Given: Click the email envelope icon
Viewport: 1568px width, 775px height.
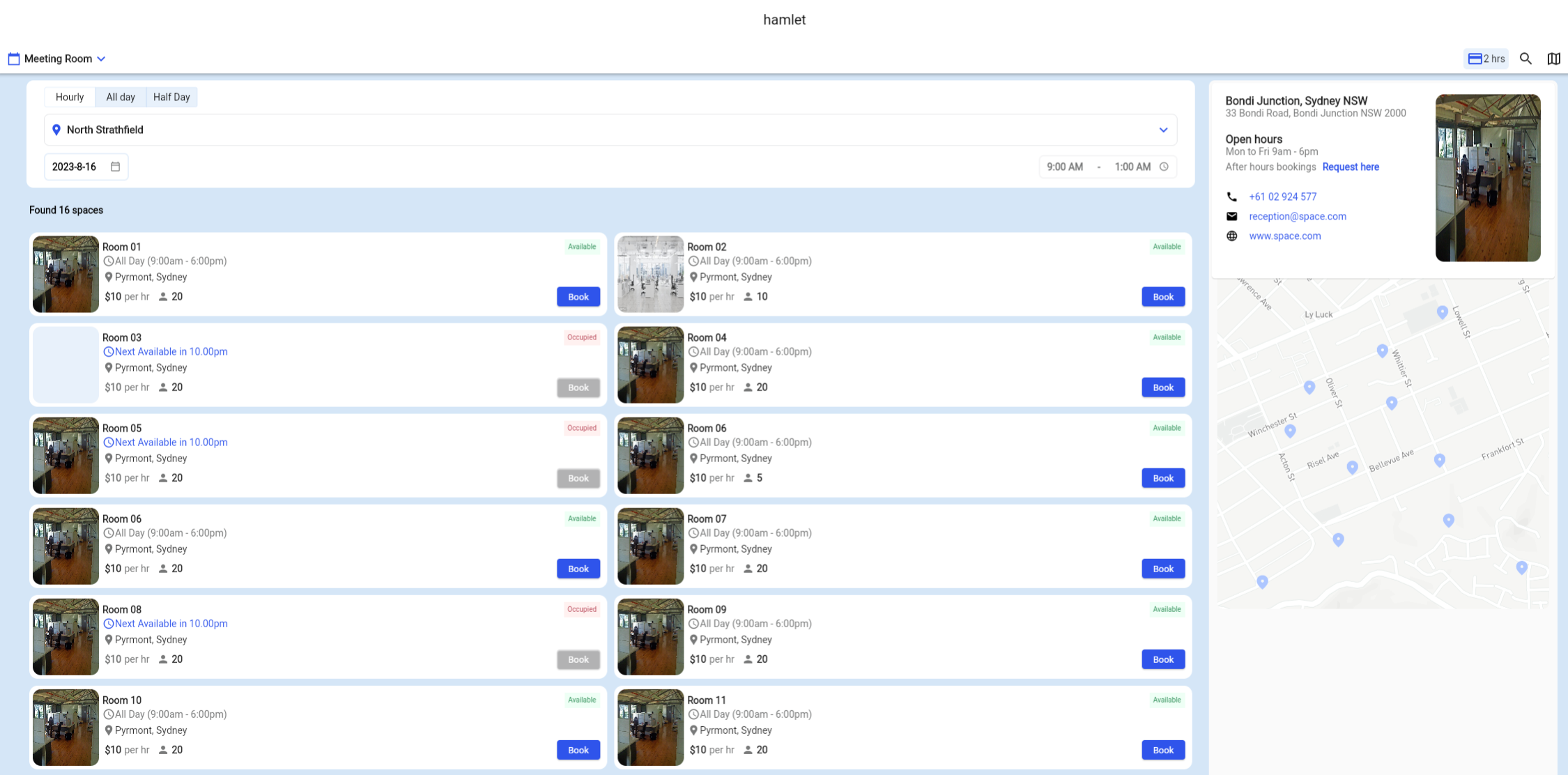Looking at the screenshot, I should (x=1231, y=216).
